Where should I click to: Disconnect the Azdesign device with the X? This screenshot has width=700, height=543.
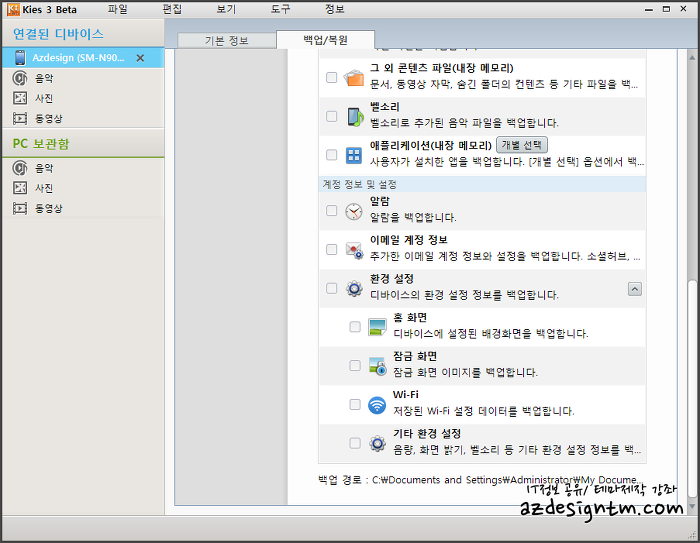click(140, 58)
